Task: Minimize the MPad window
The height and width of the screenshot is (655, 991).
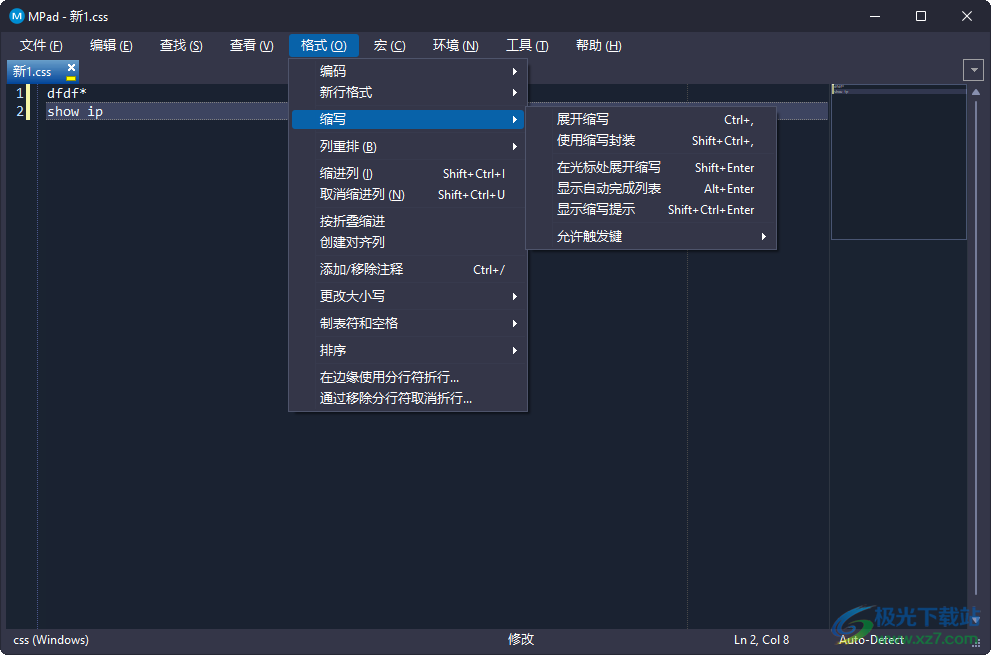Action: pos(875,16)
